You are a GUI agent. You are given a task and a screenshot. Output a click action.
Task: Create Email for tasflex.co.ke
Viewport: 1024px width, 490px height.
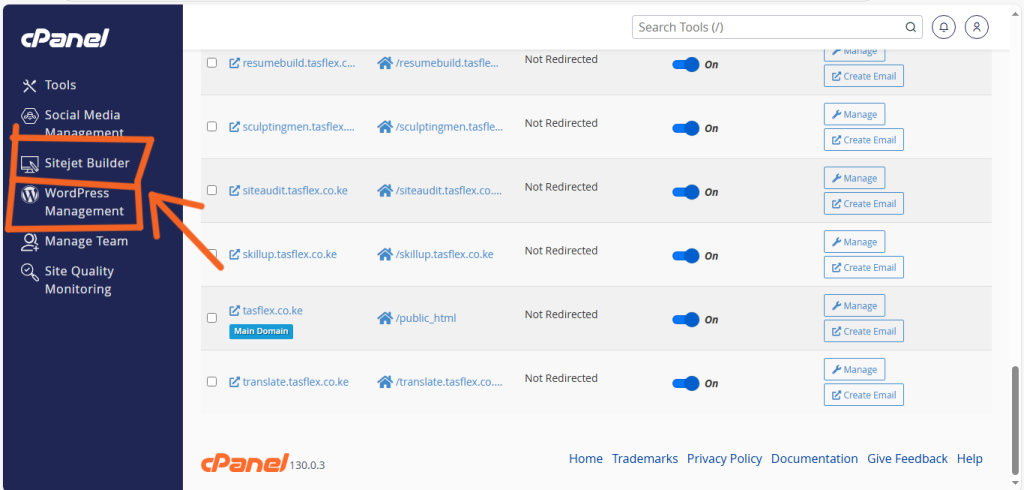(864, 331)
